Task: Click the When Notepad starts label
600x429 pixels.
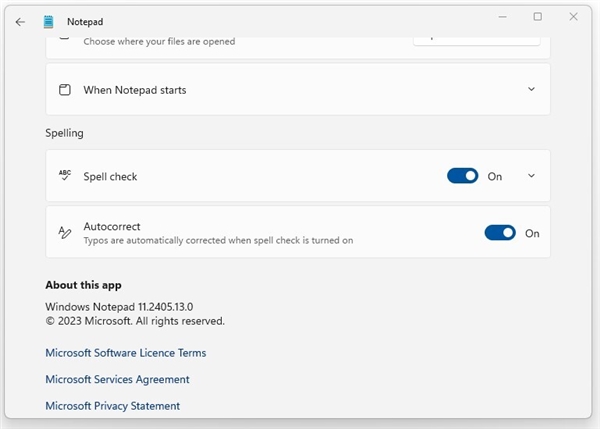Action: click(134, 90)
